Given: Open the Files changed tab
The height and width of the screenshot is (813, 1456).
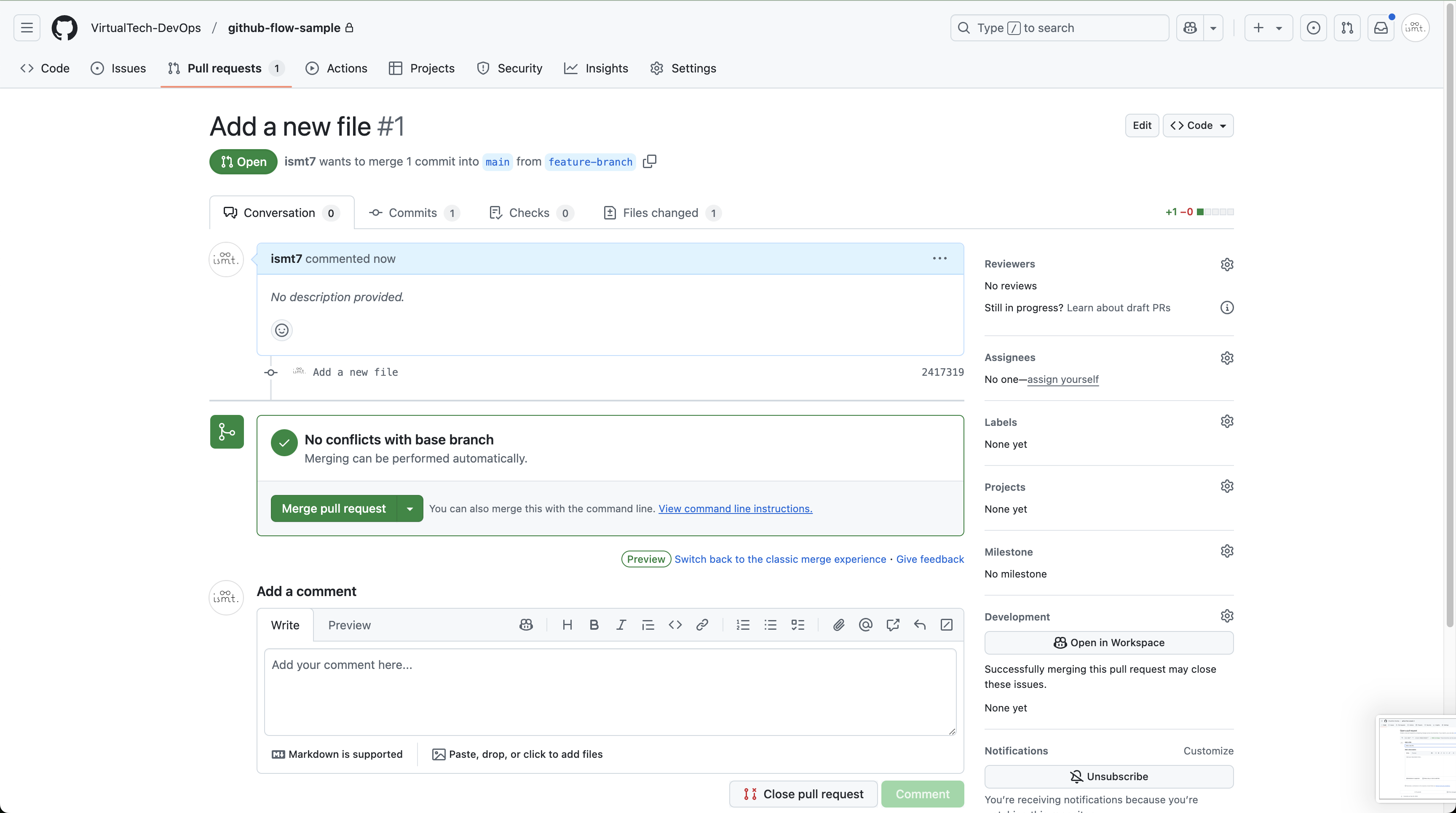Looking at the screenshot, I should 662,213.
